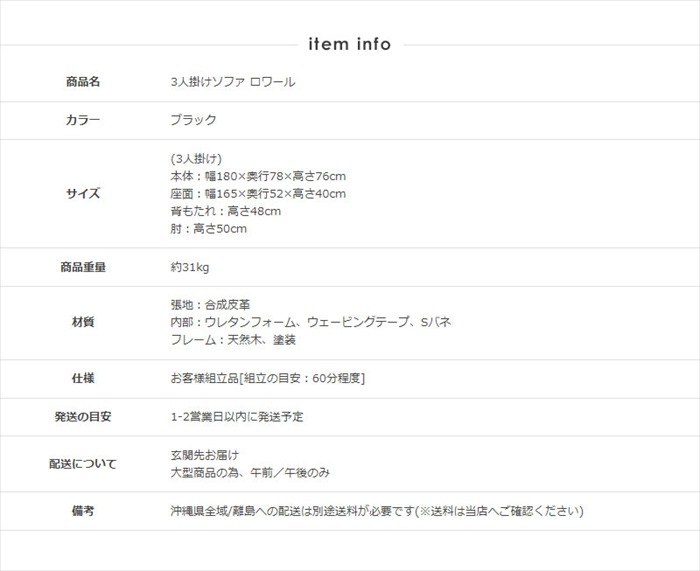This screenshot has height=571, width=700.
Task: Select the カラー row label
Action: pyautogui.click(x=83, y=120)
